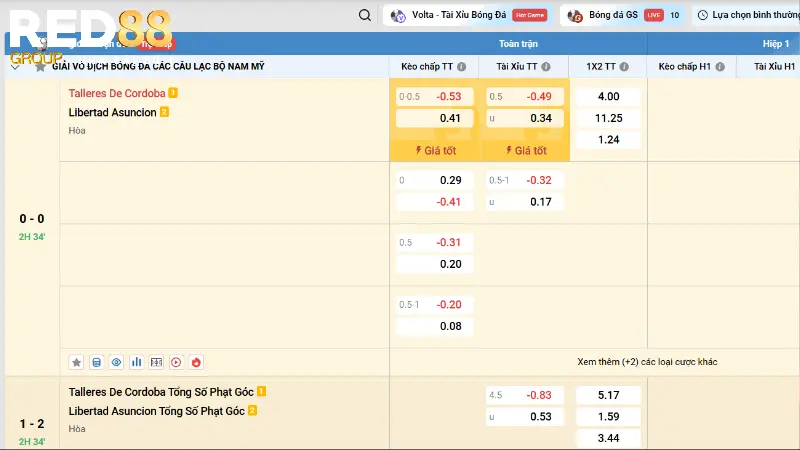Open the search magnifier icon
800x450 pixels.
tap(364, 15)
